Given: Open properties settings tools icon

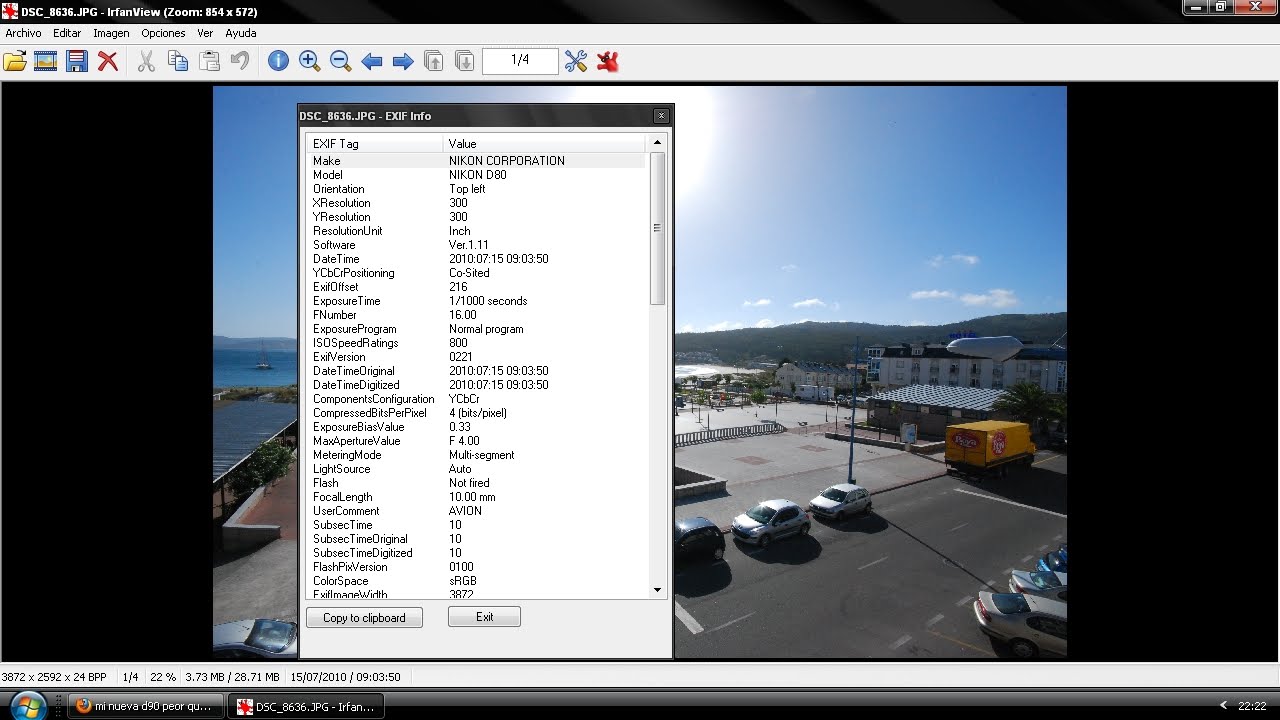Looking at the screenshot, I should 576,62.
